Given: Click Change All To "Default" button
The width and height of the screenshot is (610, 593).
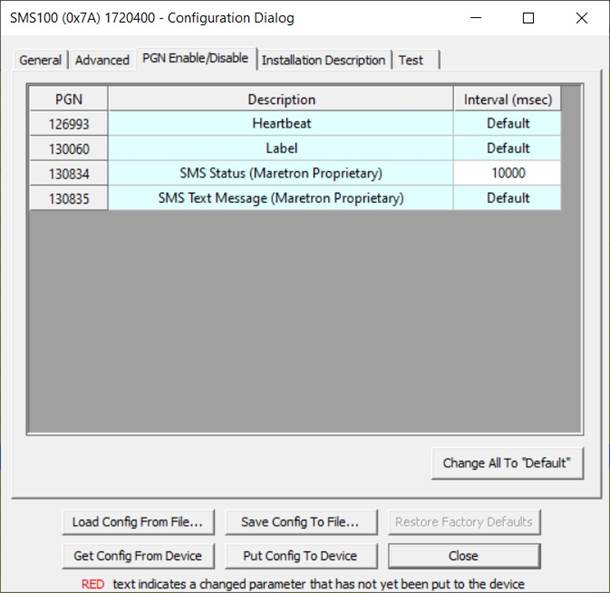Looking at the screenshot, I should click(x=507, y=462).
